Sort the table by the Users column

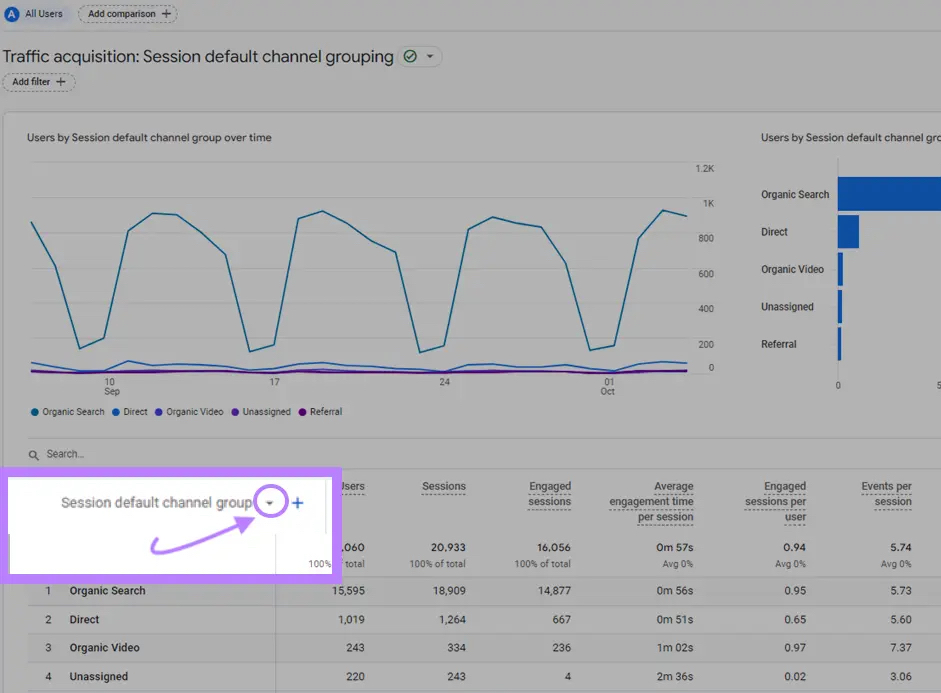(356, 487)
